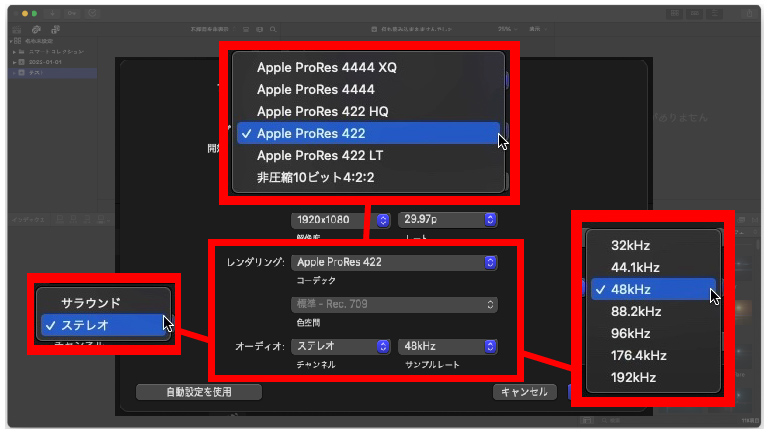The image size is (768, 432).
Task: Choose 88.2kHz sample rate
Action: tap(653, 312)
